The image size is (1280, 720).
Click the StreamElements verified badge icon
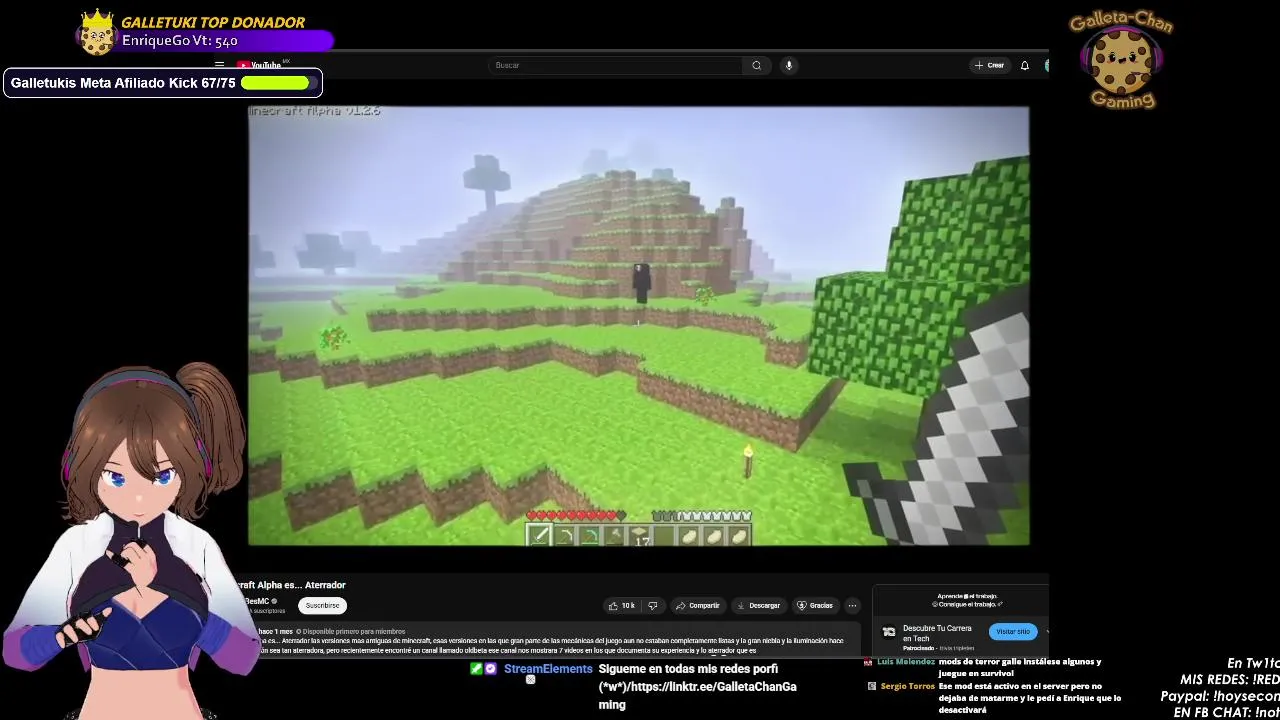491,669
